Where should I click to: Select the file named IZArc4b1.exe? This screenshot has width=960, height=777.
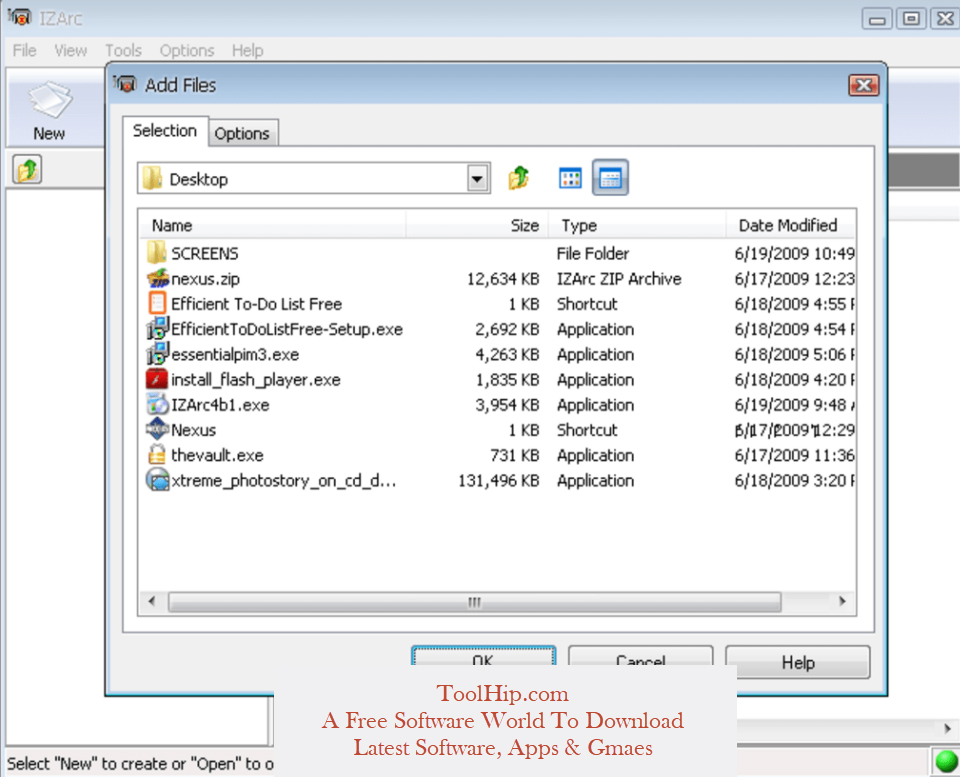(x=220, y=405)
